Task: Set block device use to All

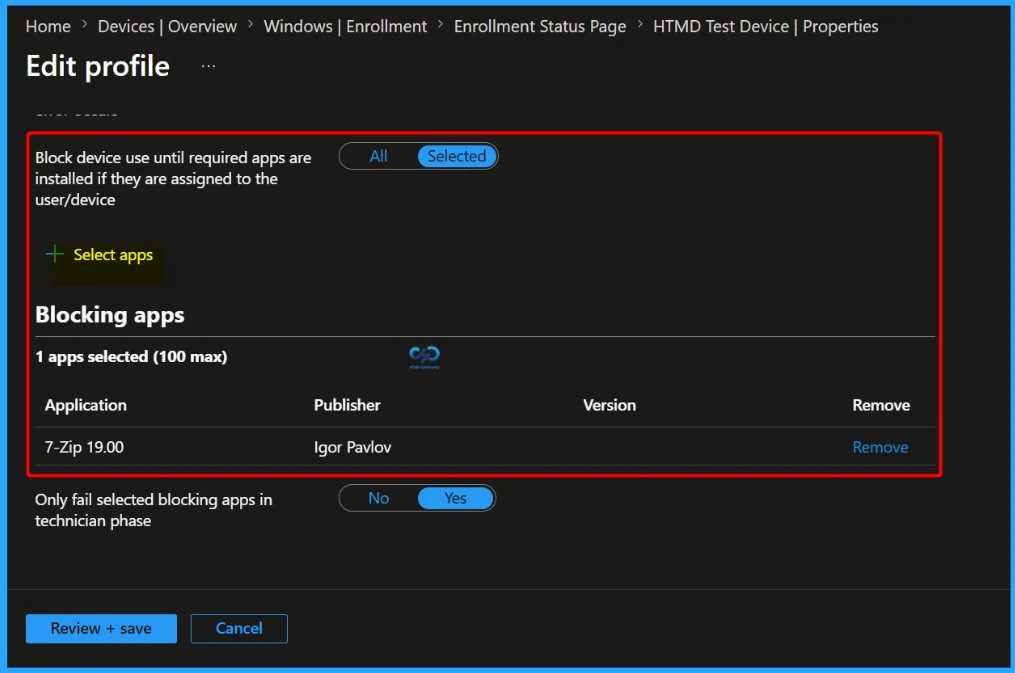Action: [x=379, y=156]
